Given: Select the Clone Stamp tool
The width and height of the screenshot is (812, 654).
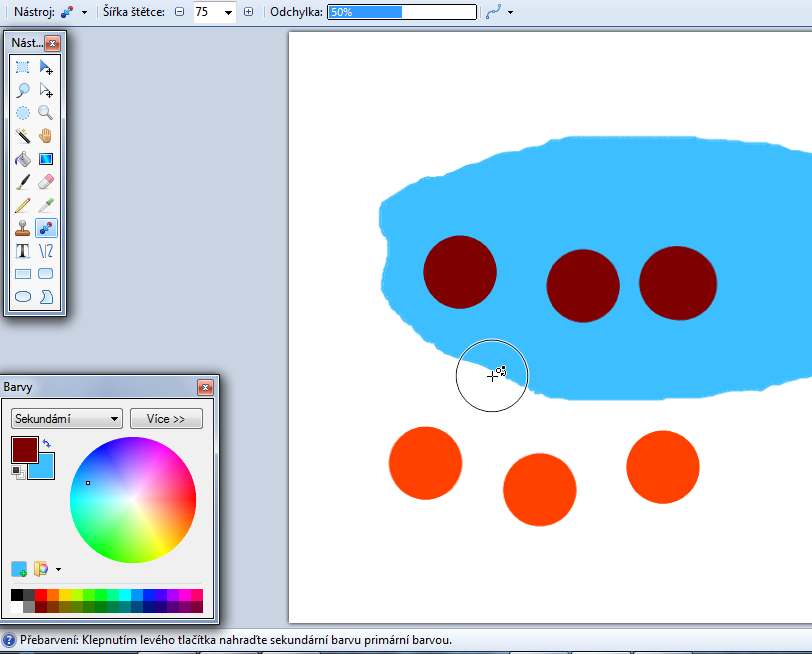Looking at the screenshot, I should tap(22, 228).
